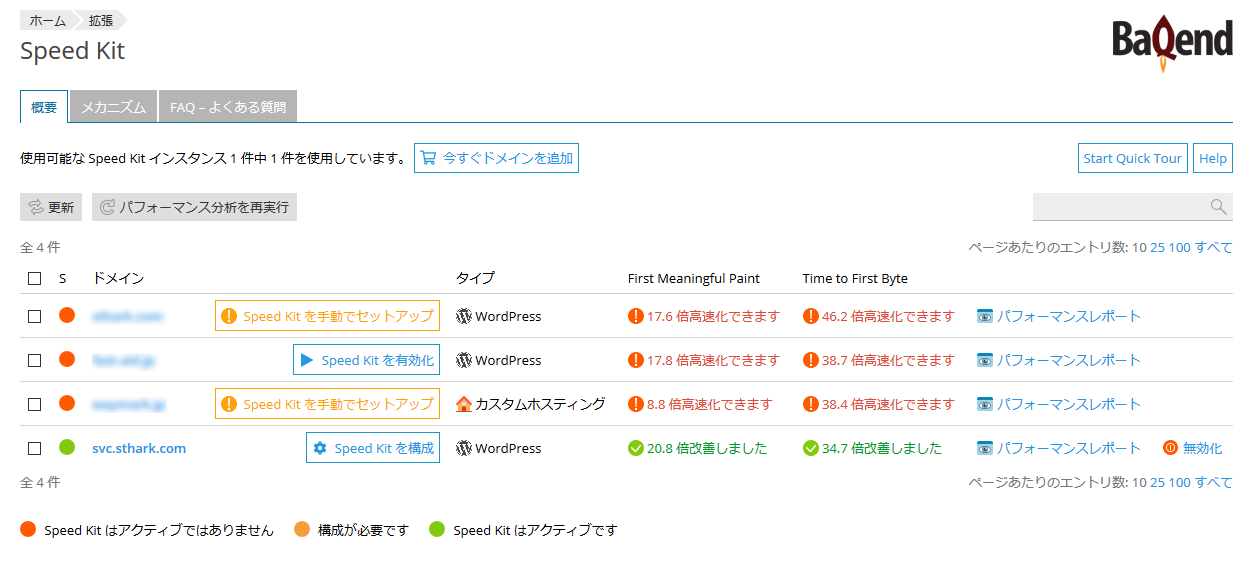This screenshot has height=562, width=1253.
Task: Click the Help button
Action: pos(1212,158)
